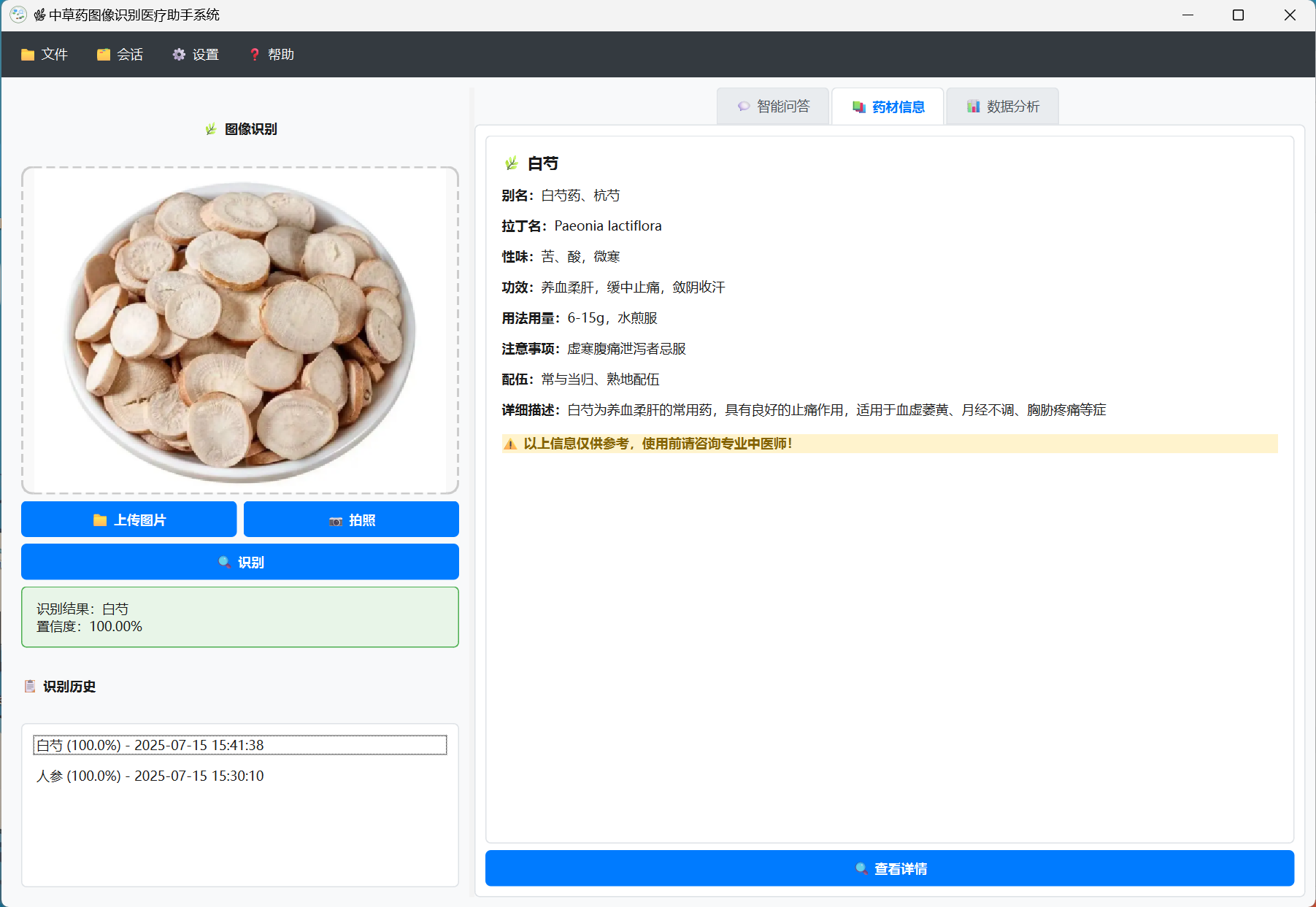Click the 查看详情 button
The height and width of the screenshot is (907, 1316).
890,868
